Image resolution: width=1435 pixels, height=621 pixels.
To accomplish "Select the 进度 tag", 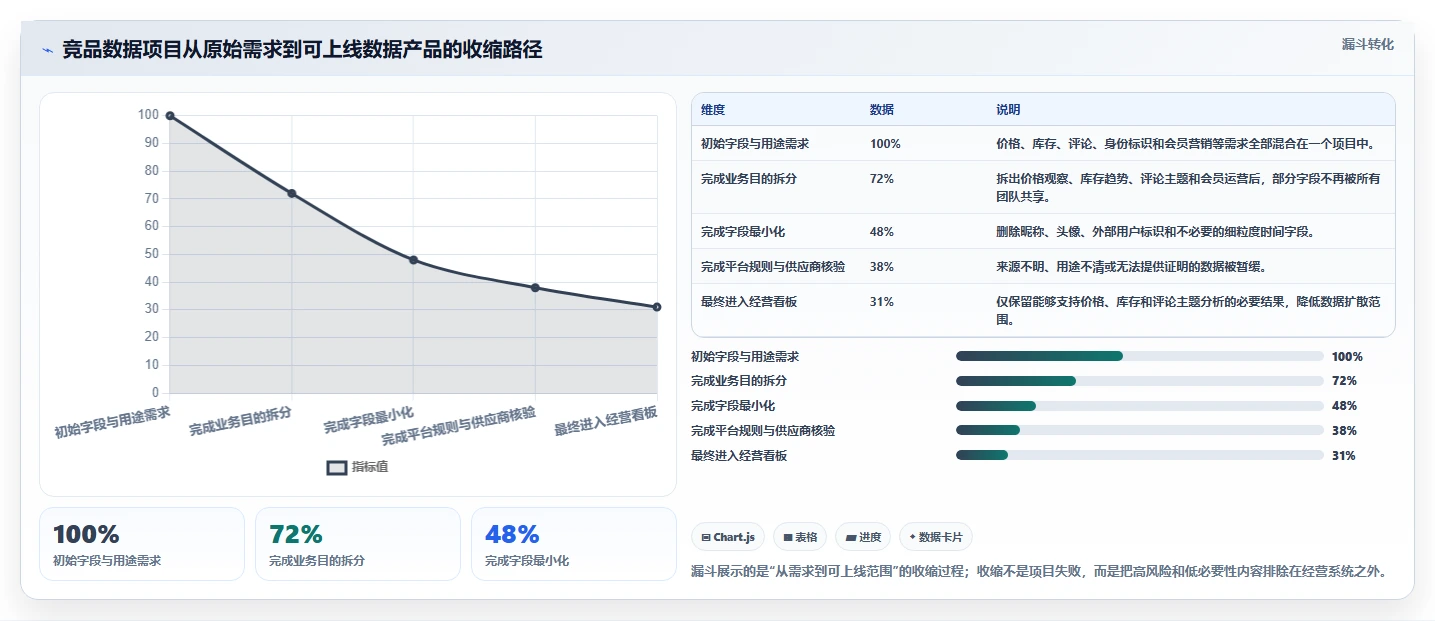I will tap(863, 537).
